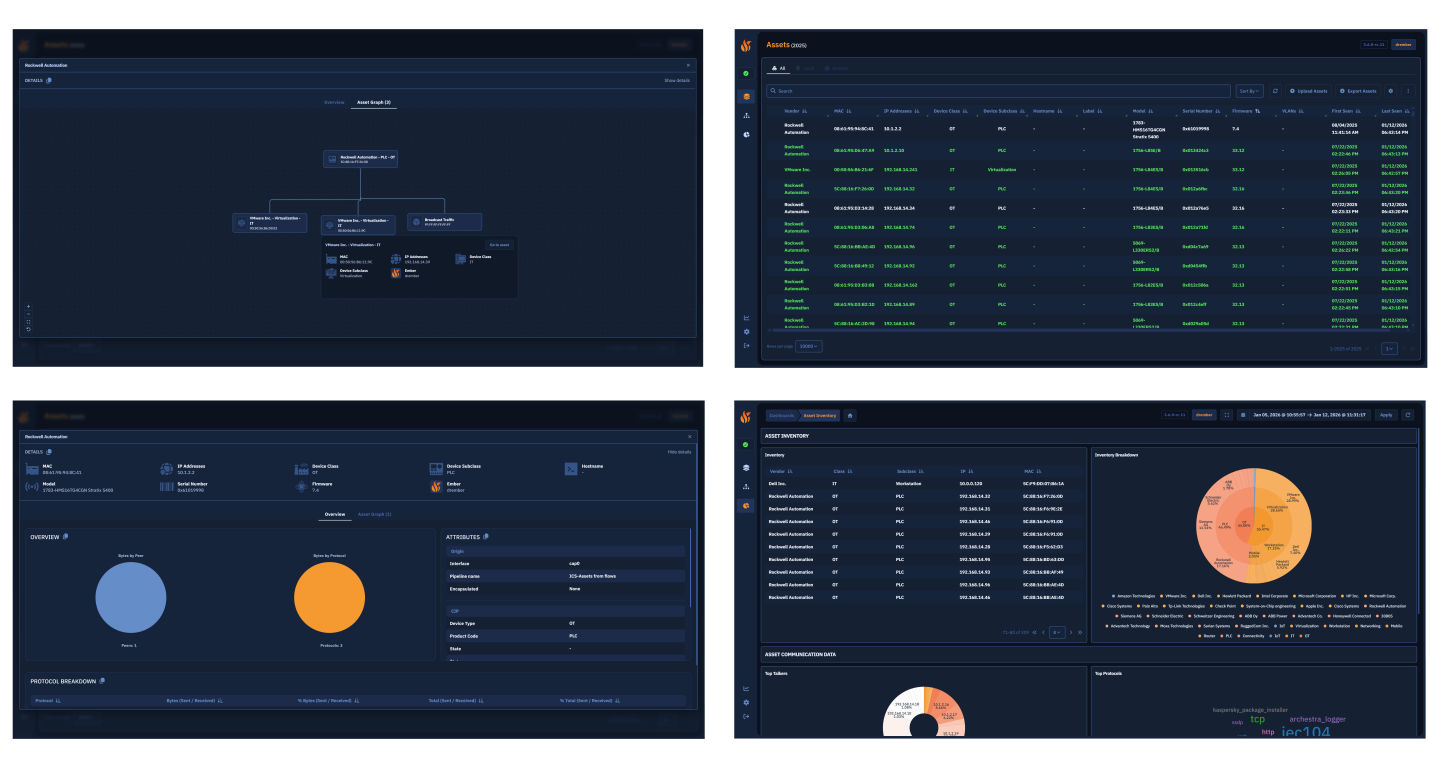Switch to the Asset Graph (3) tab
Viewport: 1440px width, 768px height.
(373, 101)
